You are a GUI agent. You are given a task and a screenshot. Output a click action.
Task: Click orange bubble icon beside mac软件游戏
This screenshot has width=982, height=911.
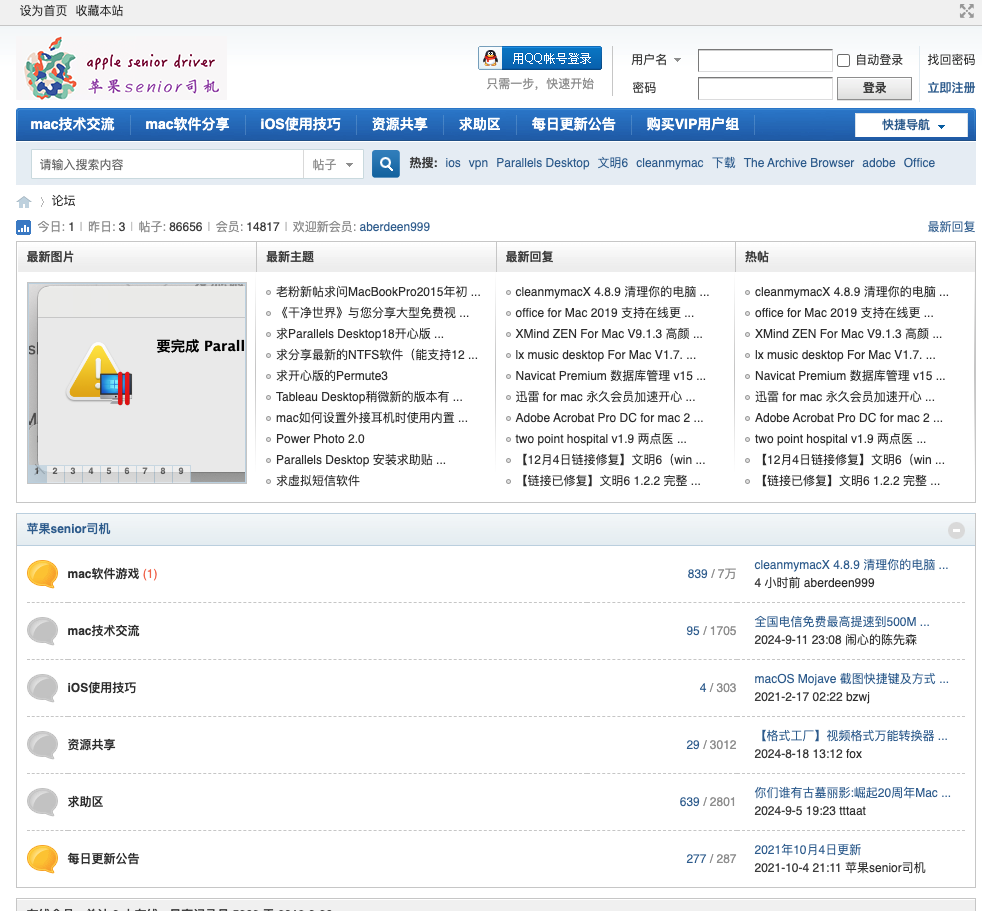pyautogui.click(x=43, y=574)
